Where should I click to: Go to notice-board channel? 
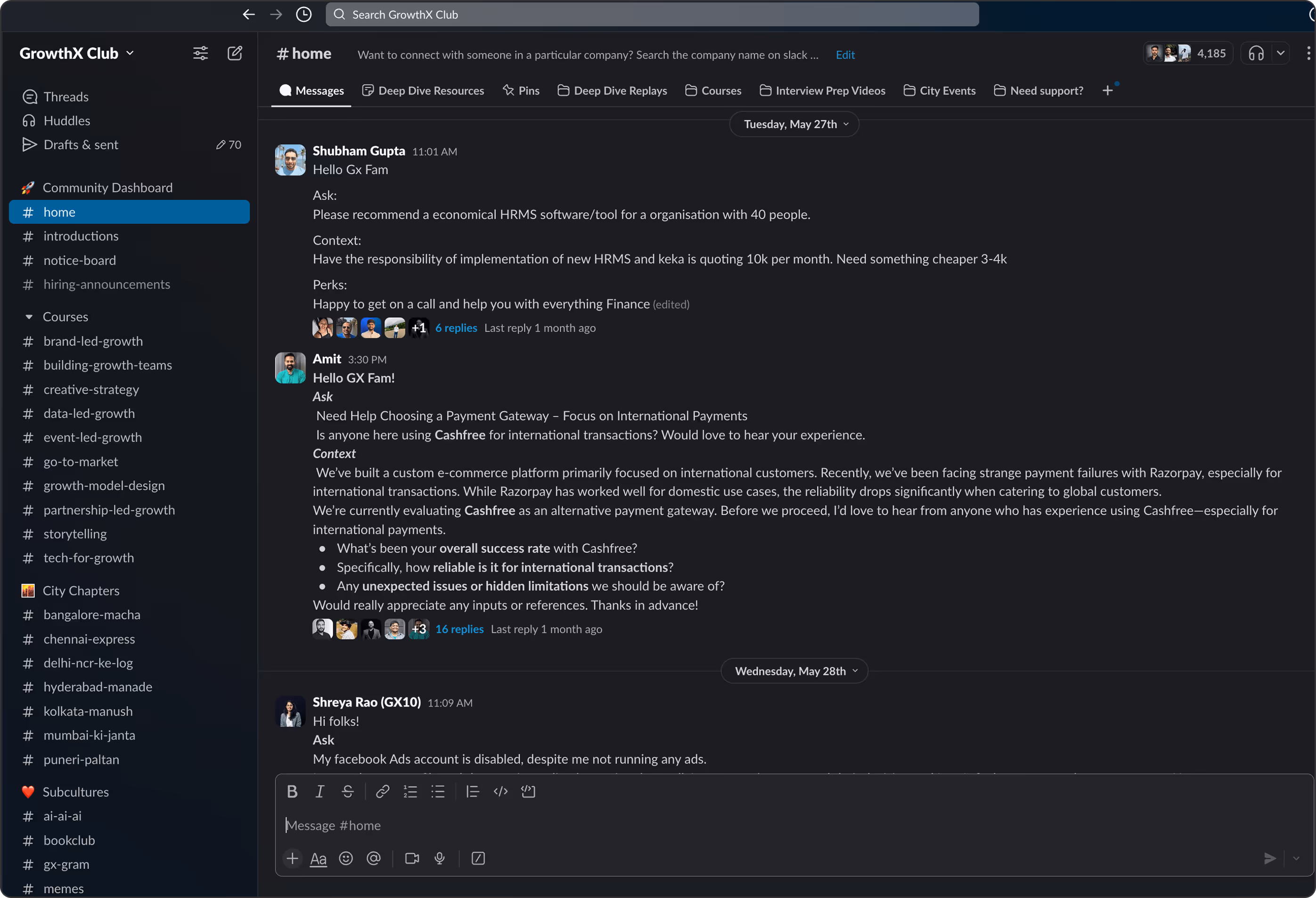pos(129,261)
